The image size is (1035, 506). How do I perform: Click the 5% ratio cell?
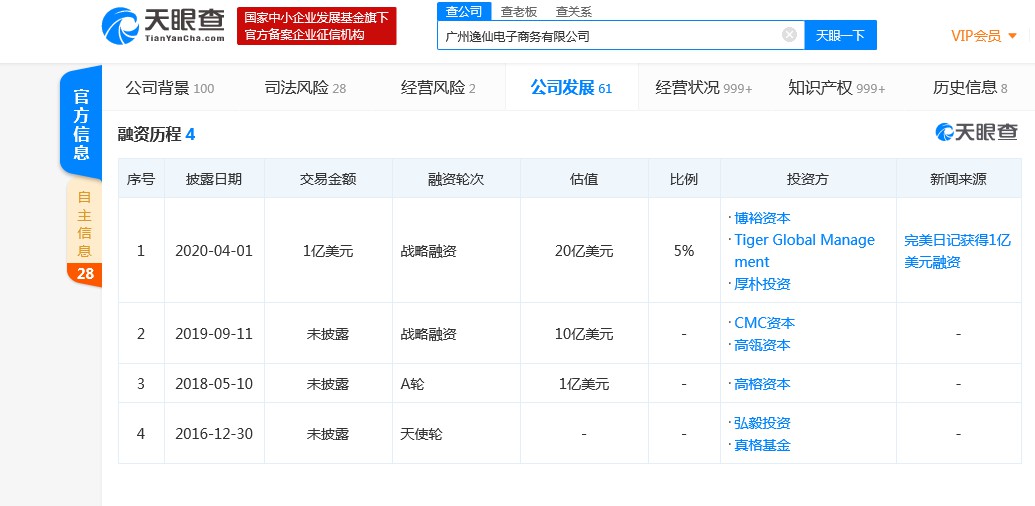(684, 251)
